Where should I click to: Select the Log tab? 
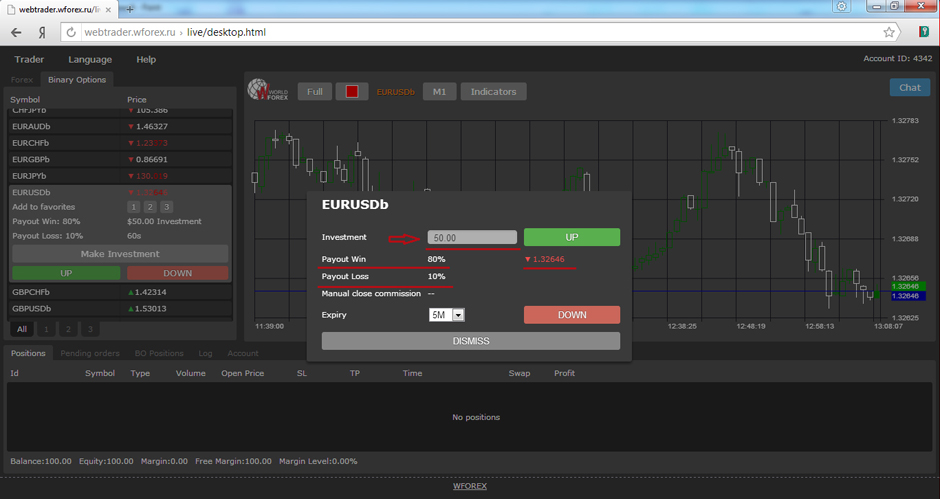(x=206, y=353)
